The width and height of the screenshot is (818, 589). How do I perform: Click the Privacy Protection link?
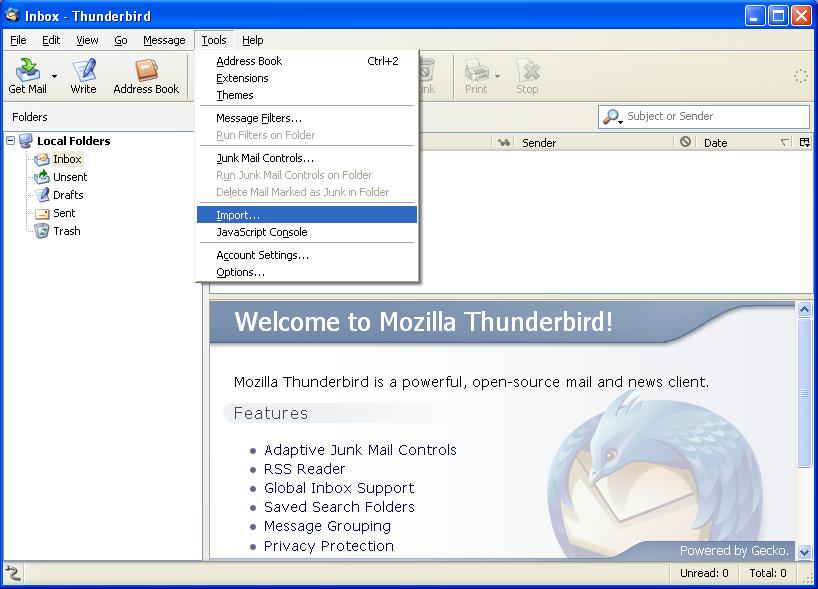coord(329,546)
